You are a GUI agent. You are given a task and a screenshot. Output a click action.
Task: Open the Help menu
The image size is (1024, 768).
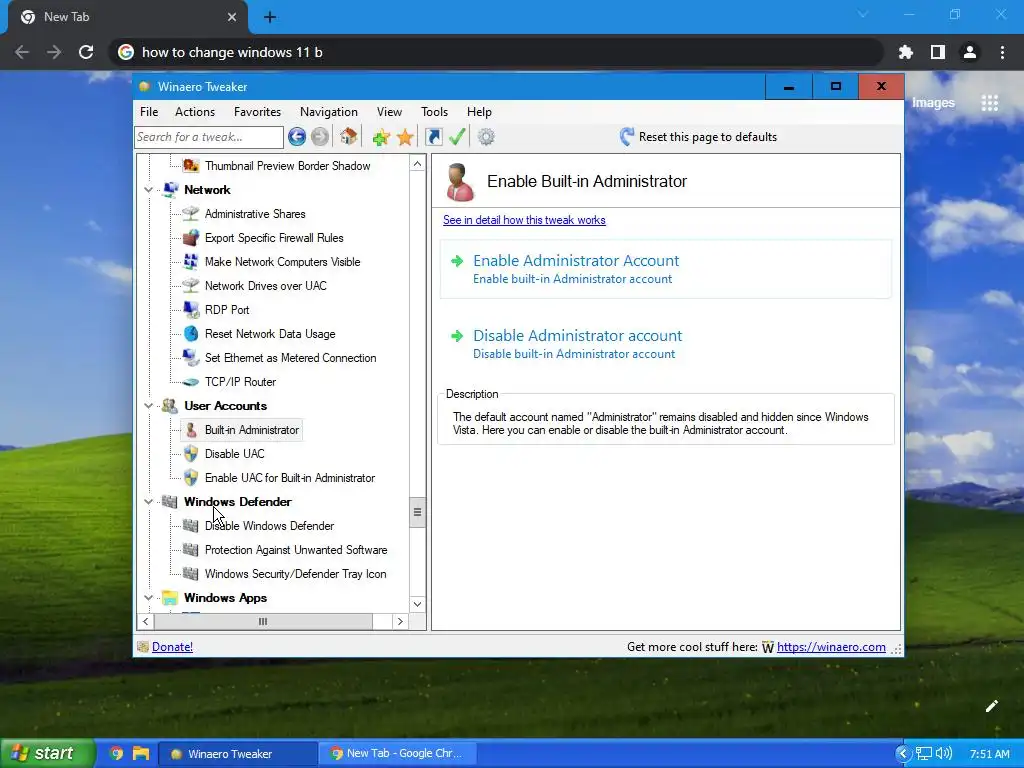(479, 112)
